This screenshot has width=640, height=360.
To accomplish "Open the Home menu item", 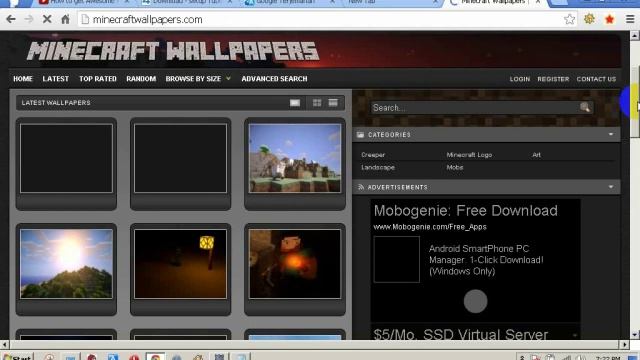I will [x=23, y=79].
